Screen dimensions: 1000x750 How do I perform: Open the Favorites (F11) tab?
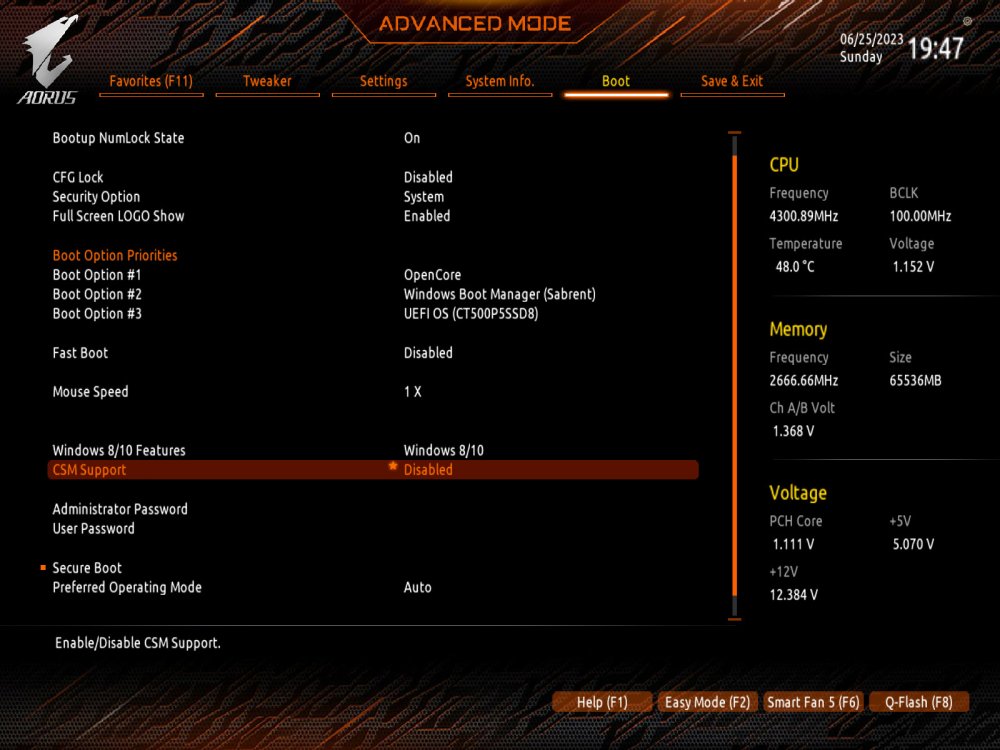point(151,82)
